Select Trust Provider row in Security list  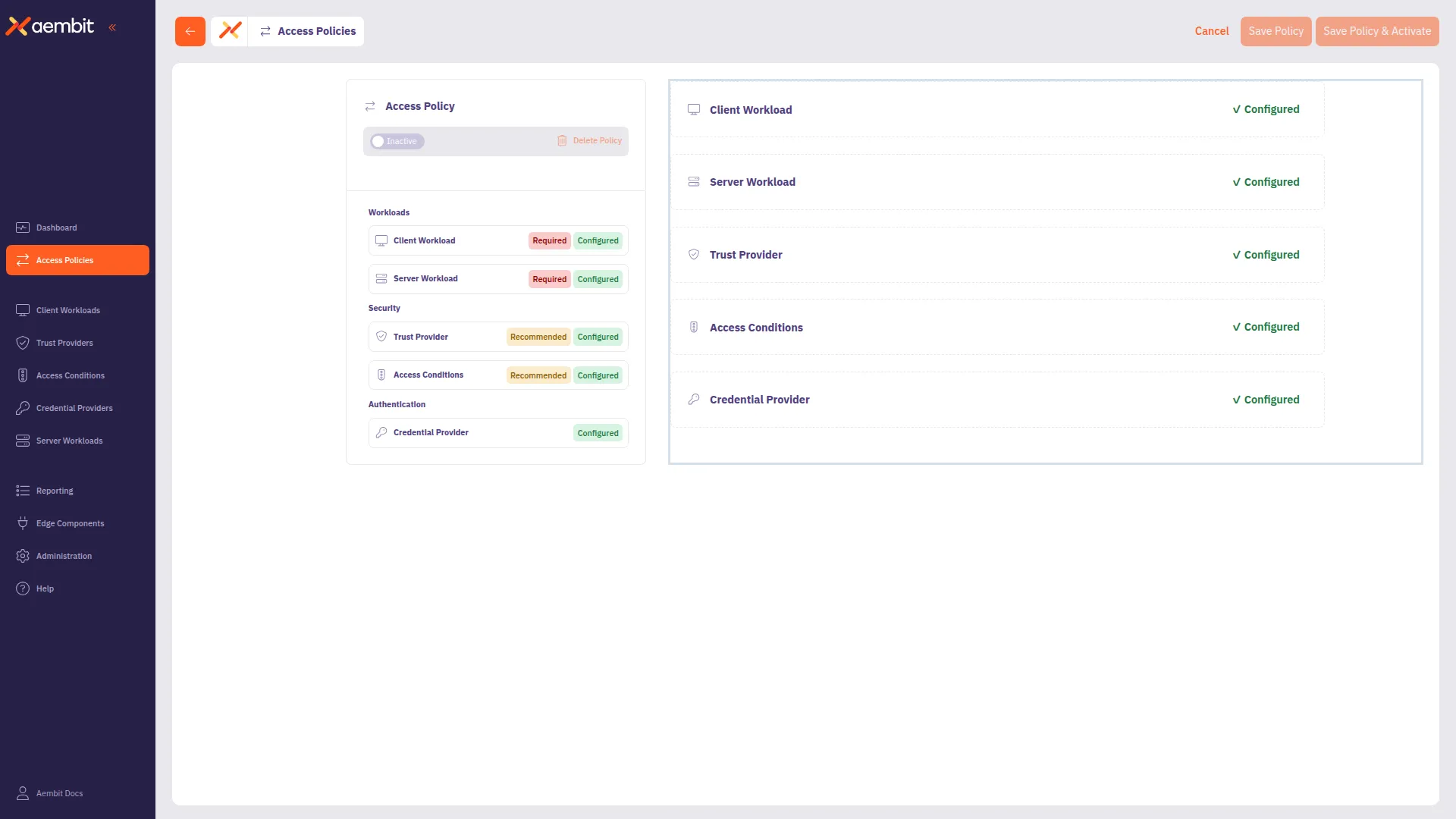pyautogui.click(x=498, y=337)
